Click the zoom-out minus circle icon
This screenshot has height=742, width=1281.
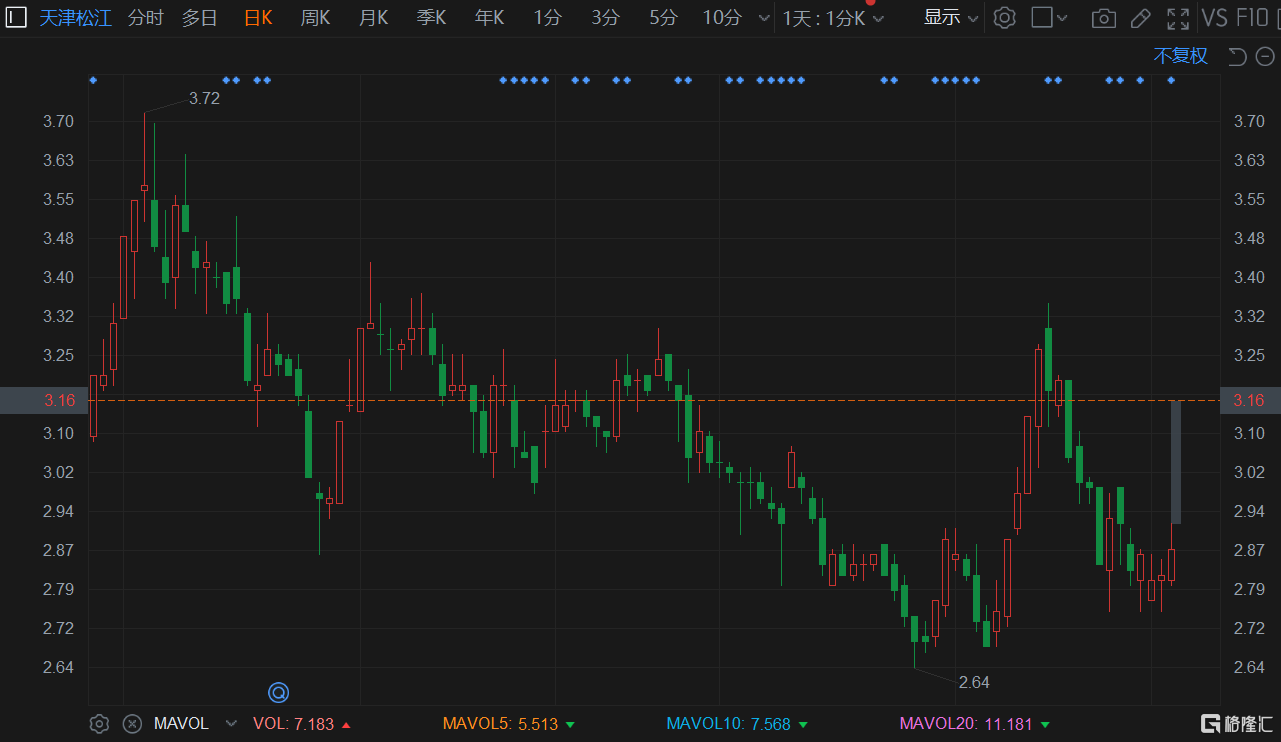pyautogui.click(x=1265, y=56)
